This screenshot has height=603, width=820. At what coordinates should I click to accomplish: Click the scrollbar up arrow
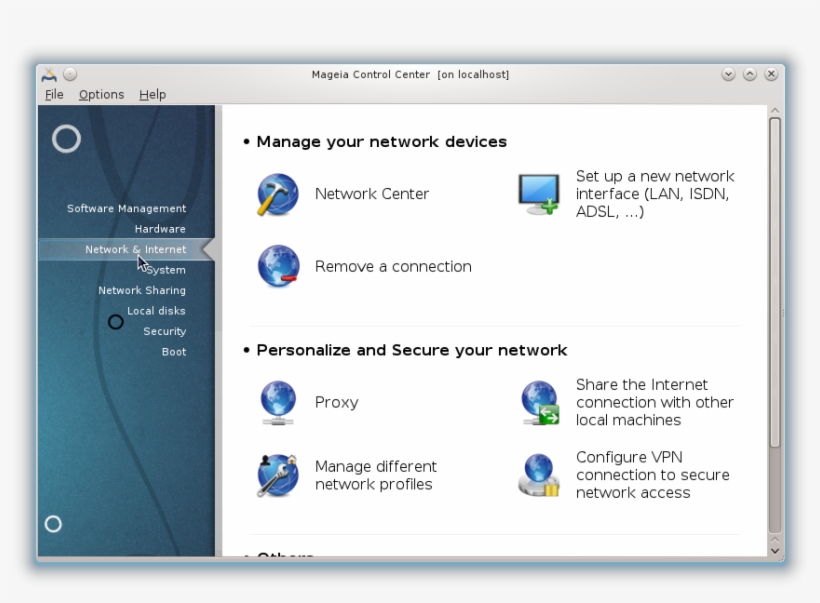point(776,110)
